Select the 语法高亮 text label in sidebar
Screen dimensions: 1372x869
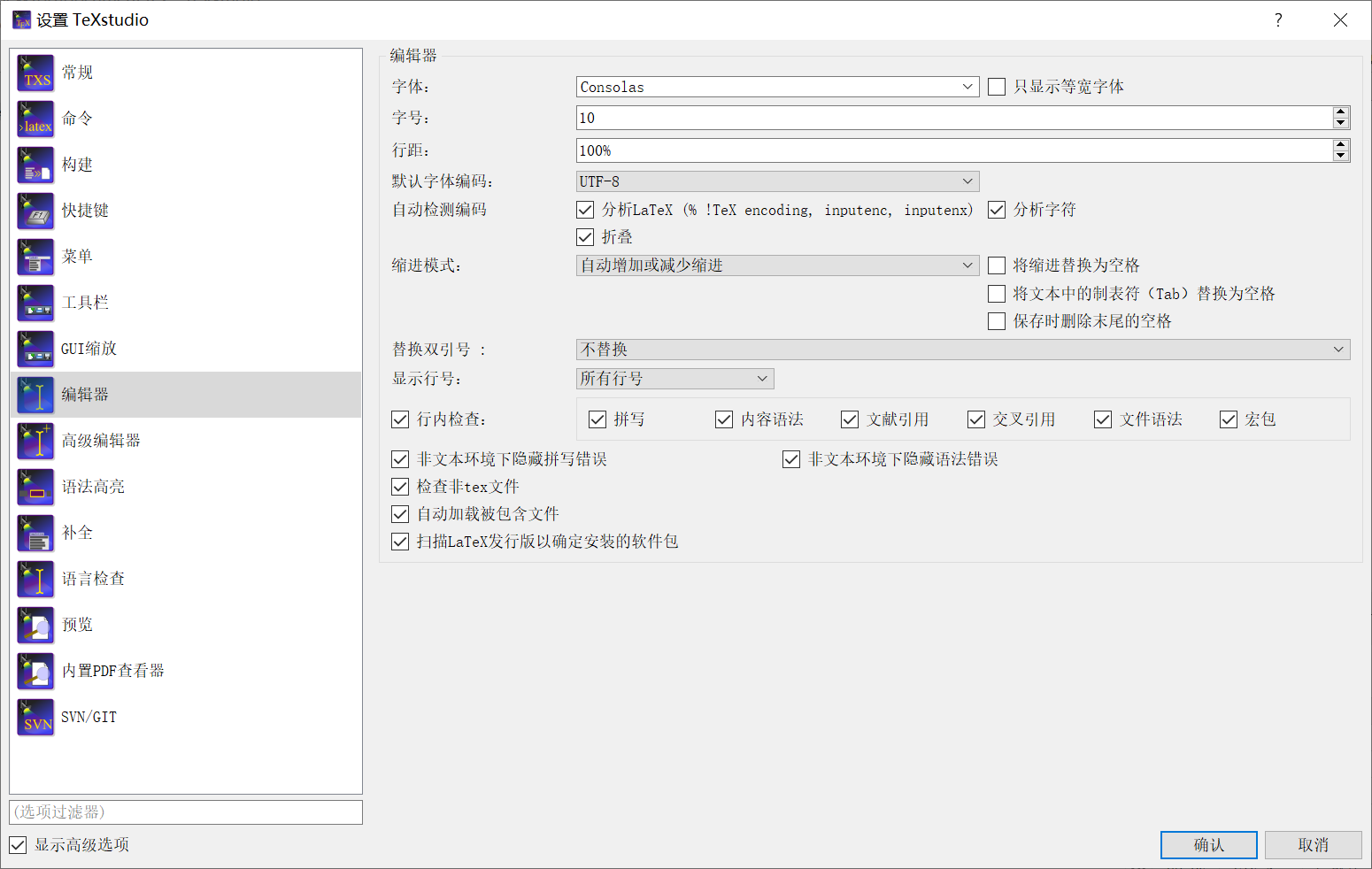[93, 487]
